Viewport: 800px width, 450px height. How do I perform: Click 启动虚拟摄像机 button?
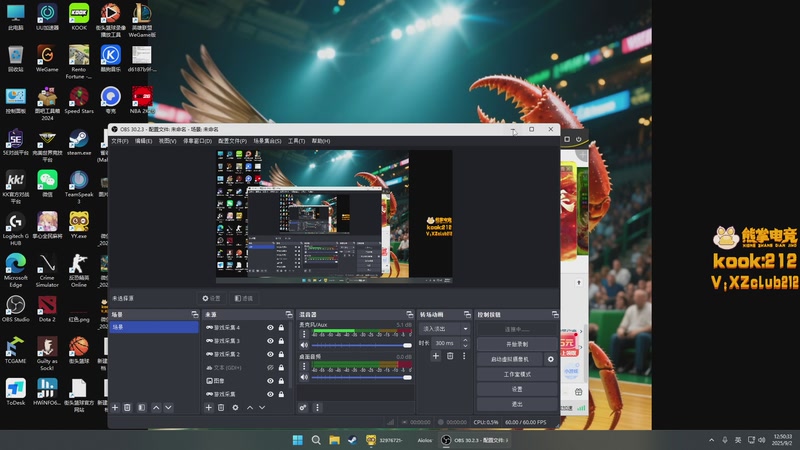pyautogui.click(x=510, y=359)
